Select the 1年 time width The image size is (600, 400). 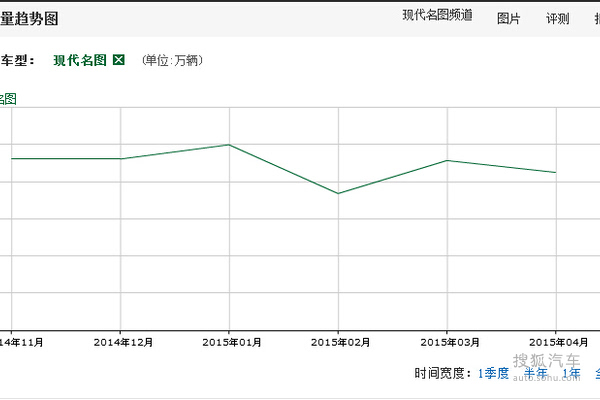pyautogui.click(x=571, y=373)
